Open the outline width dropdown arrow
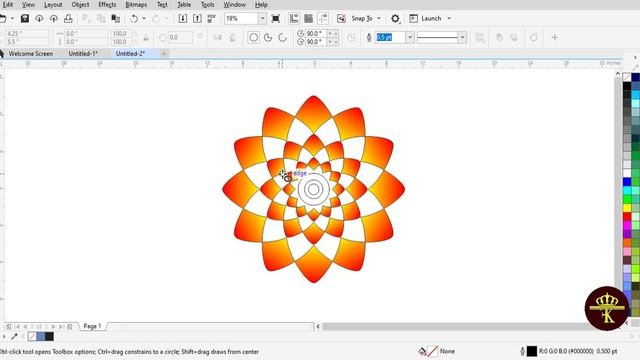640x360 pixels. [x=410, y=38]
